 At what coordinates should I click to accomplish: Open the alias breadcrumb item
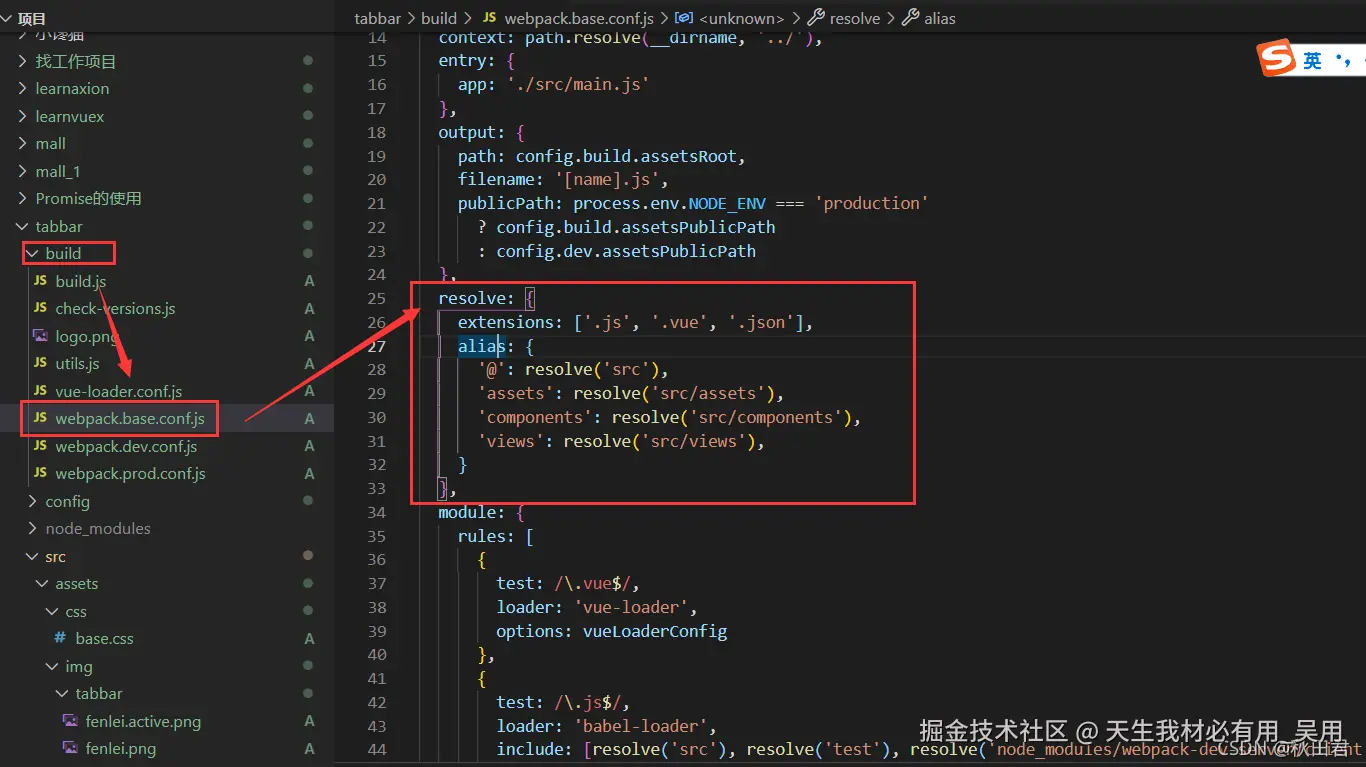click(x=938, y=17)
